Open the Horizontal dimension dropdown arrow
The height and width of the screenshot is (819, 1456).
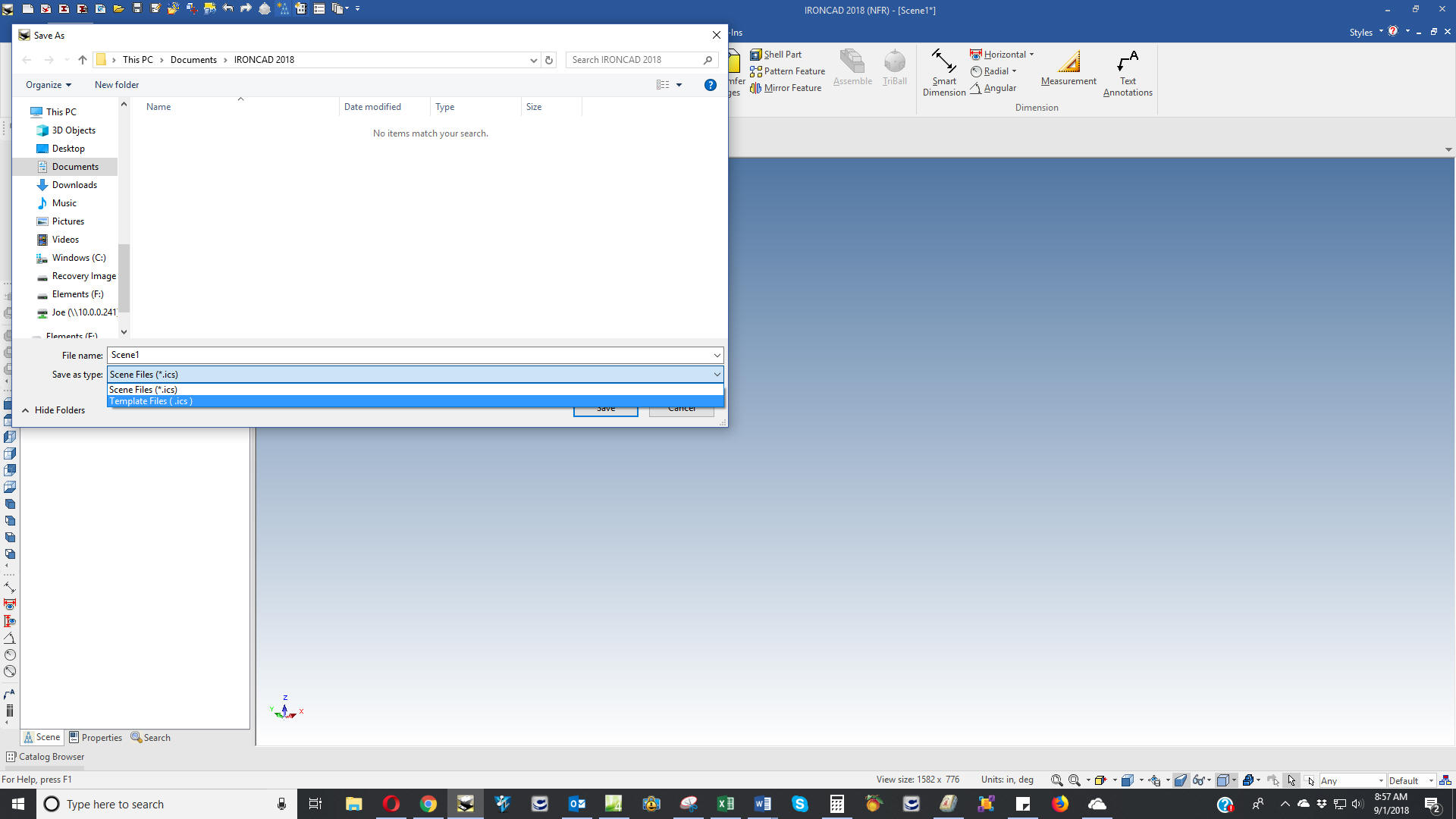[1031, 55]
